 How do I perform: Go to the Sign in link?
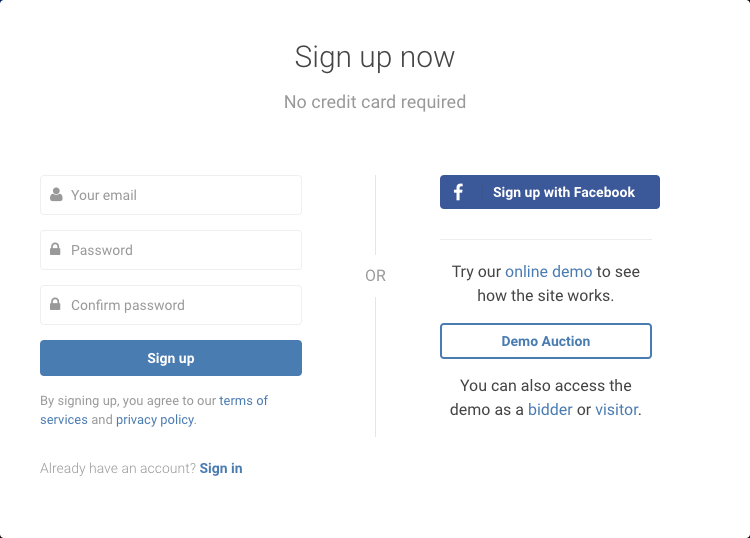[221, 468]
